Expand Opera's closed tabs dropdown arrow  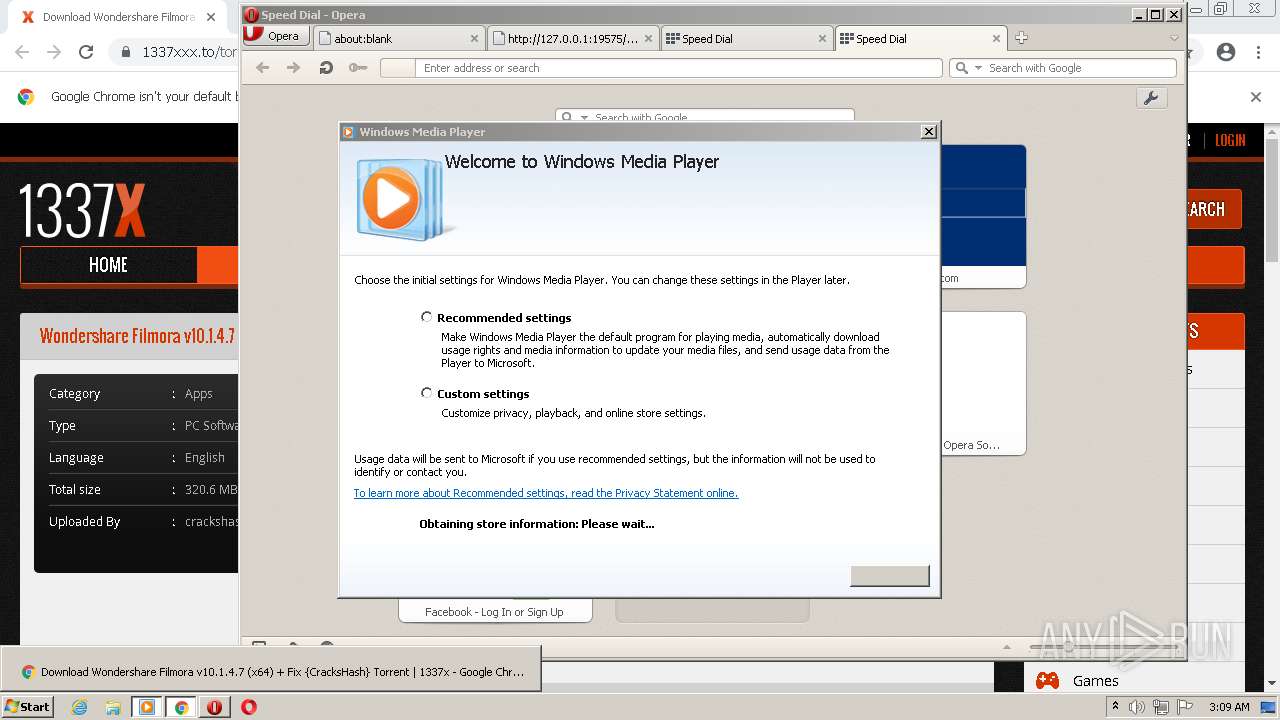[1175, 38]
